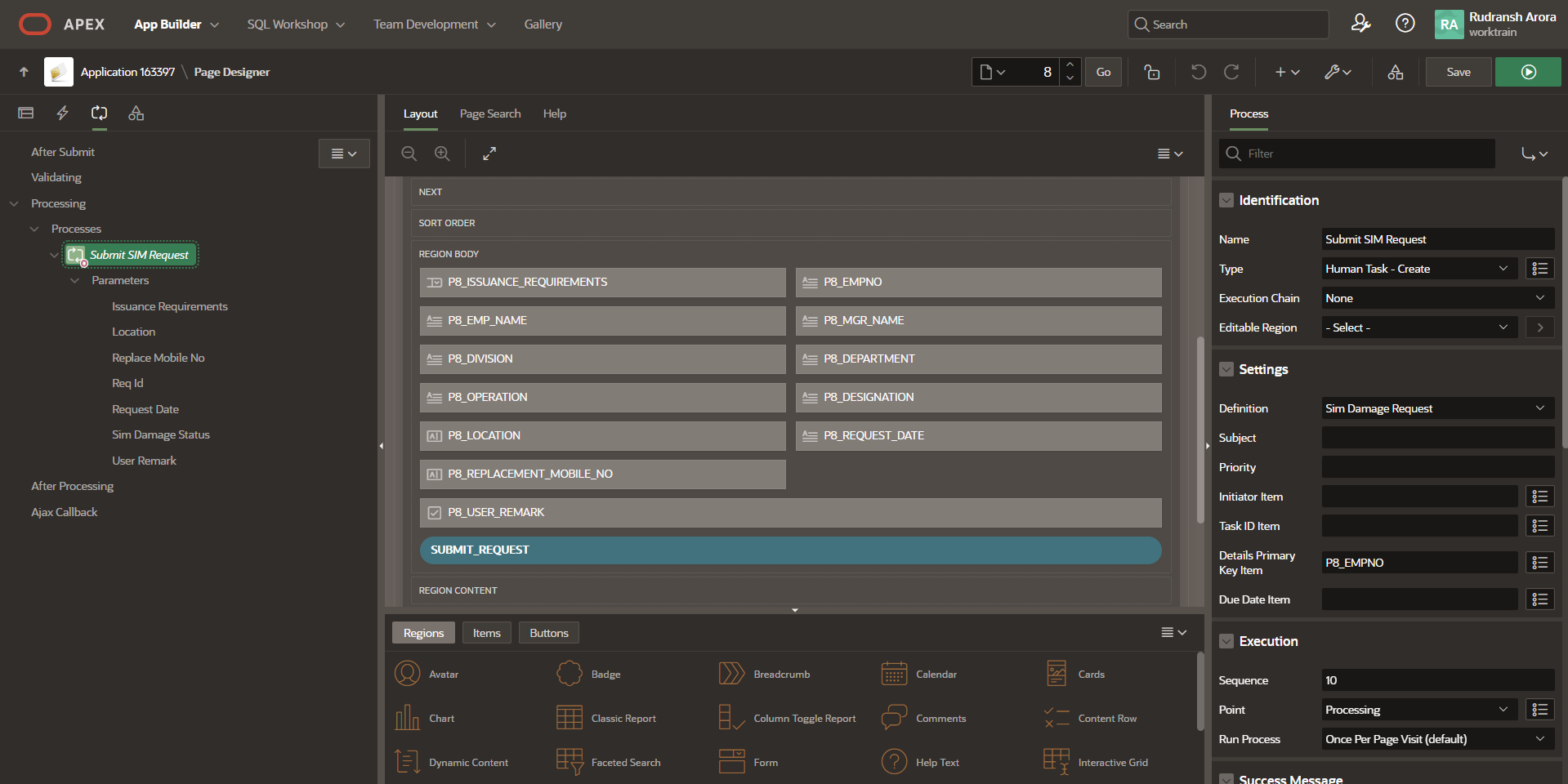Open the Dynamic Actions lightning tab
1568x784 pixels.
[x=62, y=113]
